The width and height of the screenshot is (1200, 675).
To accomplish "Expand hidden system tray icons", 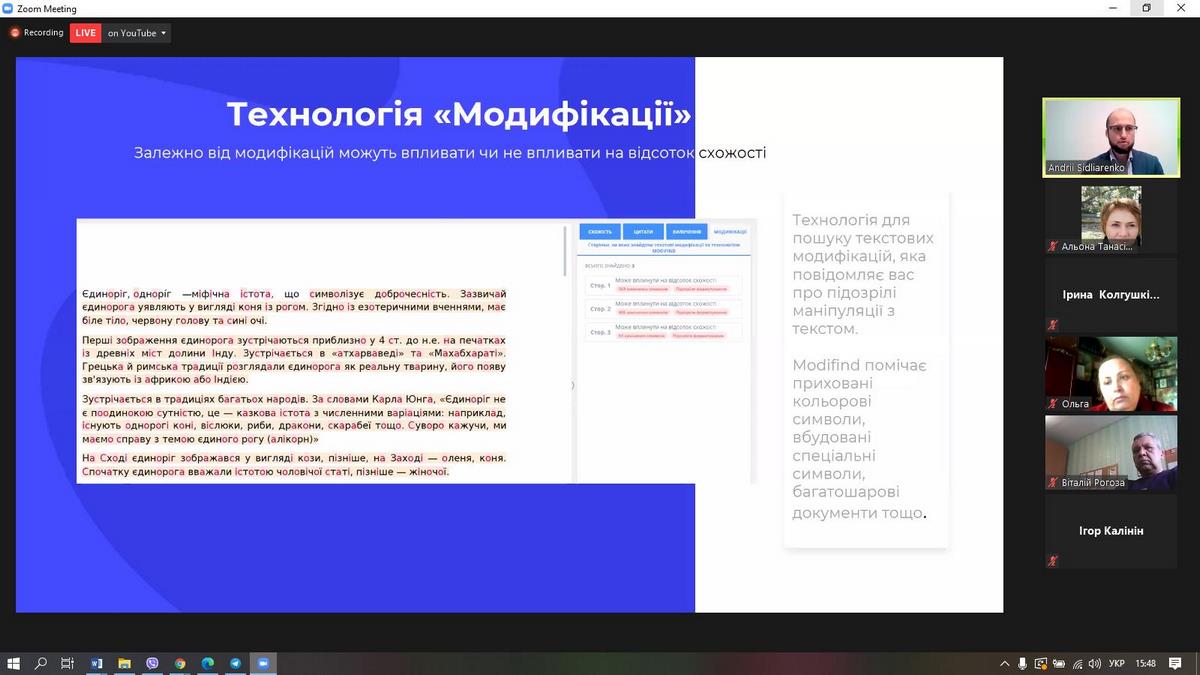I will coord(1005,663).
